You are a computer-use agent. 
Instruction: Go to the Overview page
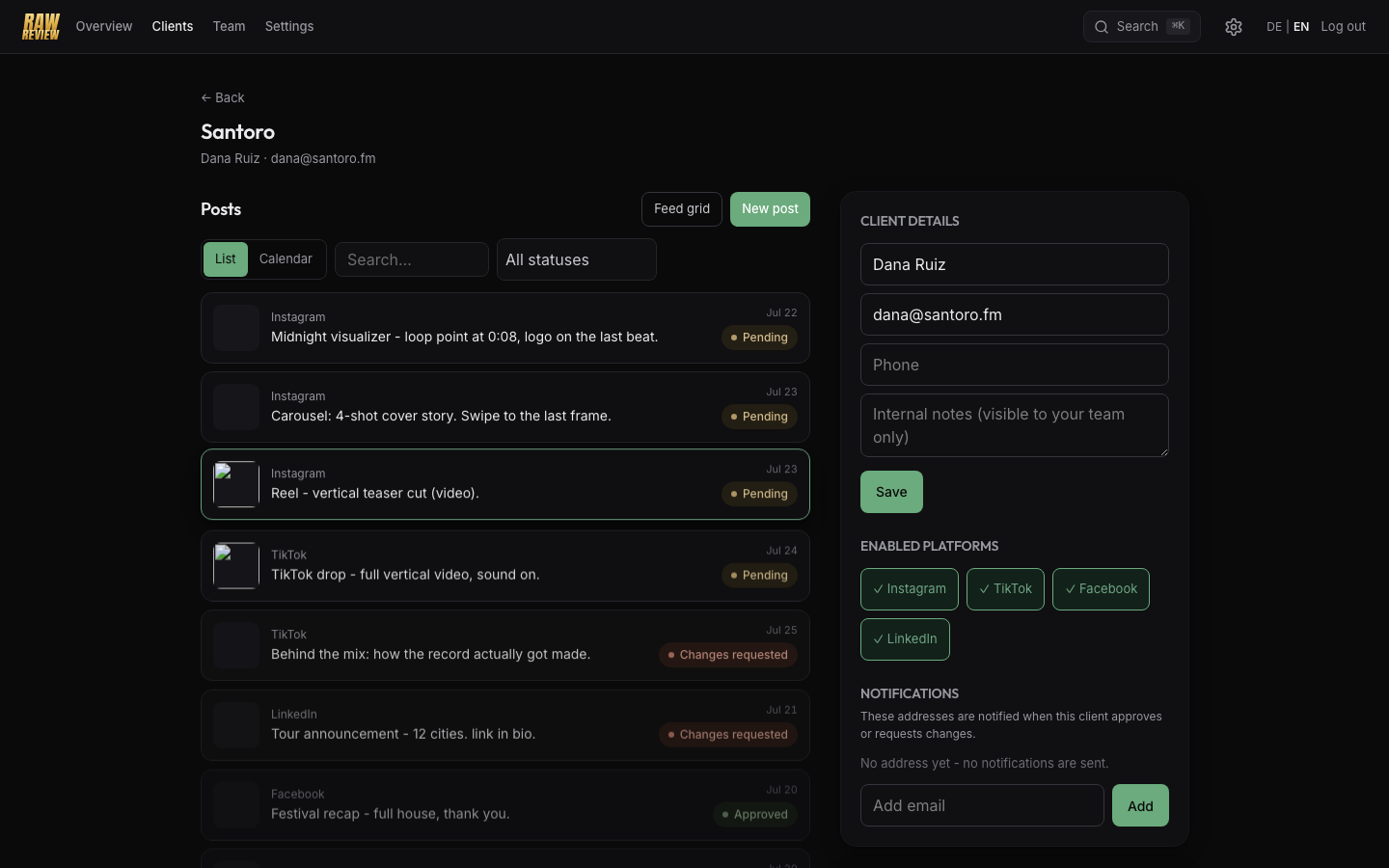tap(104, 26)
